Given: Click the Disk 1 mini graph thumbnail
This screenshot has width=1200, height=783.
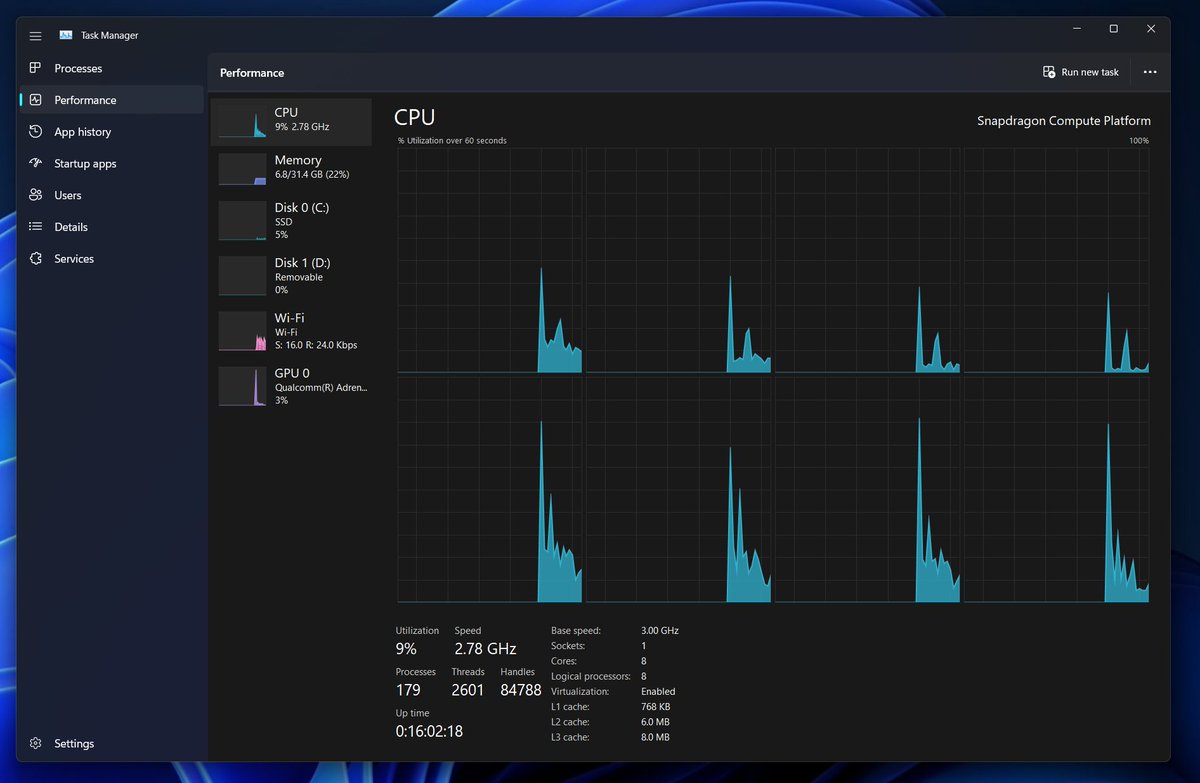Looking at the screenshot, I should (x=243, y=276).
